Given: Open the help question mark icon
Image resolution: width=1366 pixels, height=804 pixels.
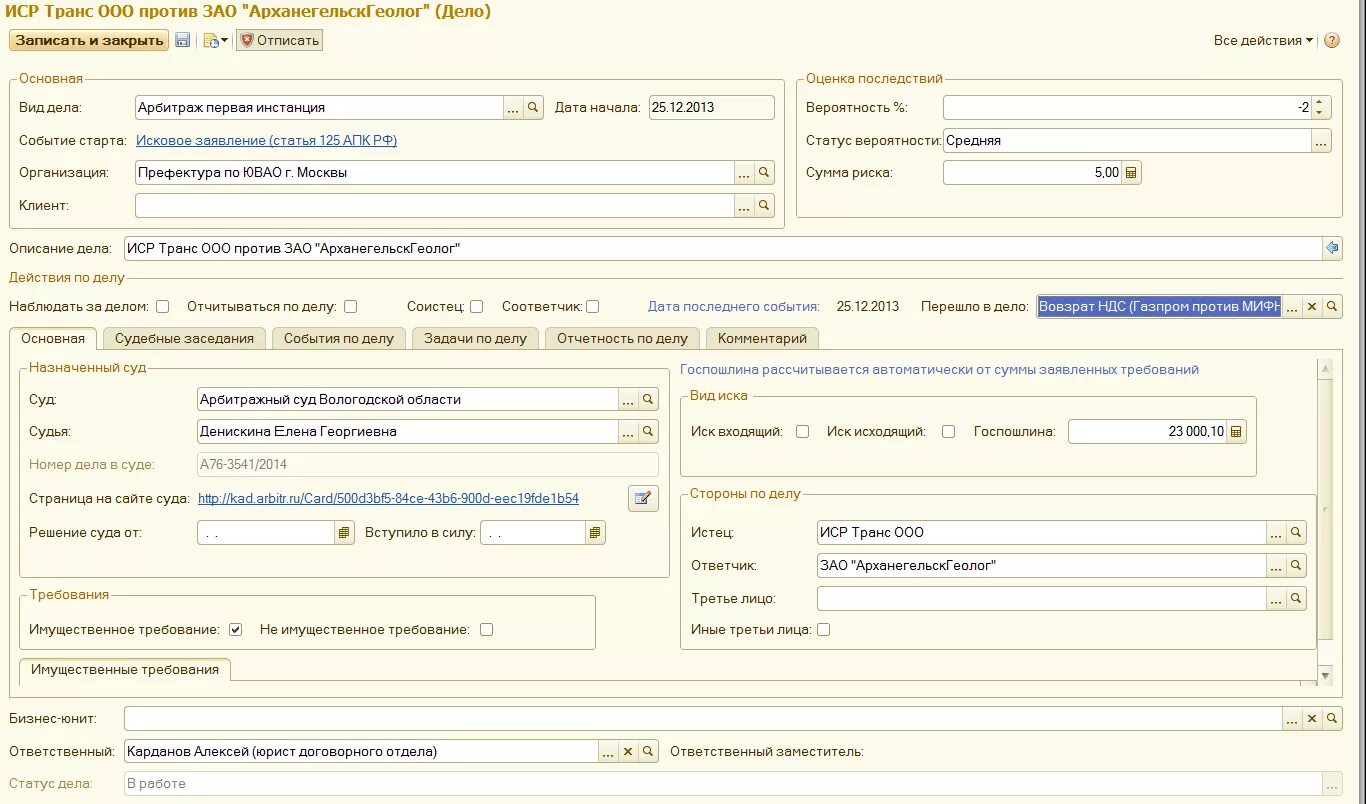Looking at the screenshot, I should coord(1331,41).
